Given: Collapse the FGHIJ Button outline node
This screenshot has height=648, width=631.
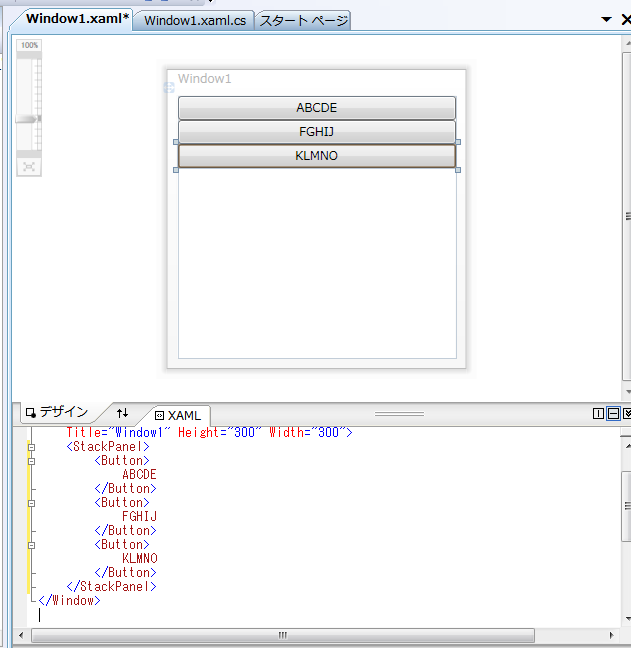Looking at the screenshot, I should pos(31,503).
